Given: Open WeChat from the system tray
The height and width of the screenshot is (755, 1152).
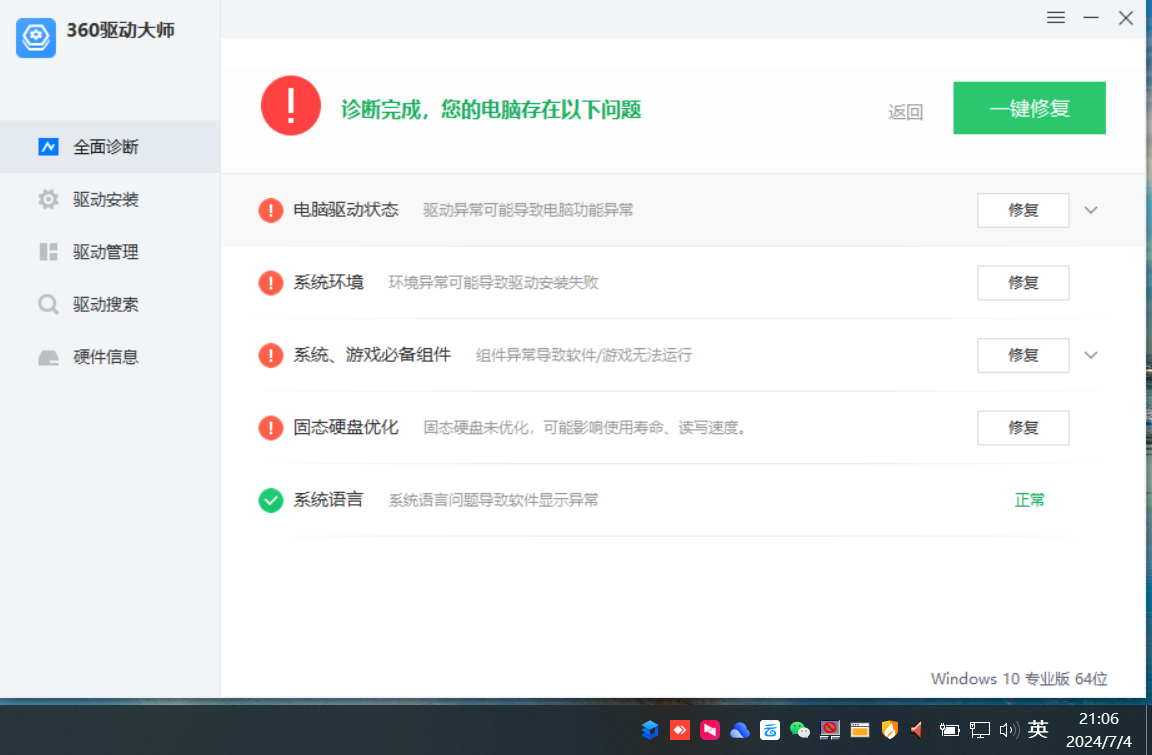Looking at the screenshot, I should 800,730.
